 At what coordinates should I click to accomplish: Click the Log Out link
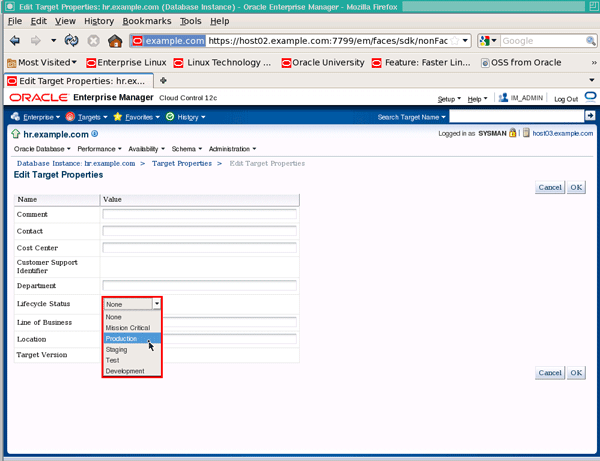click(x=566, y=99)
